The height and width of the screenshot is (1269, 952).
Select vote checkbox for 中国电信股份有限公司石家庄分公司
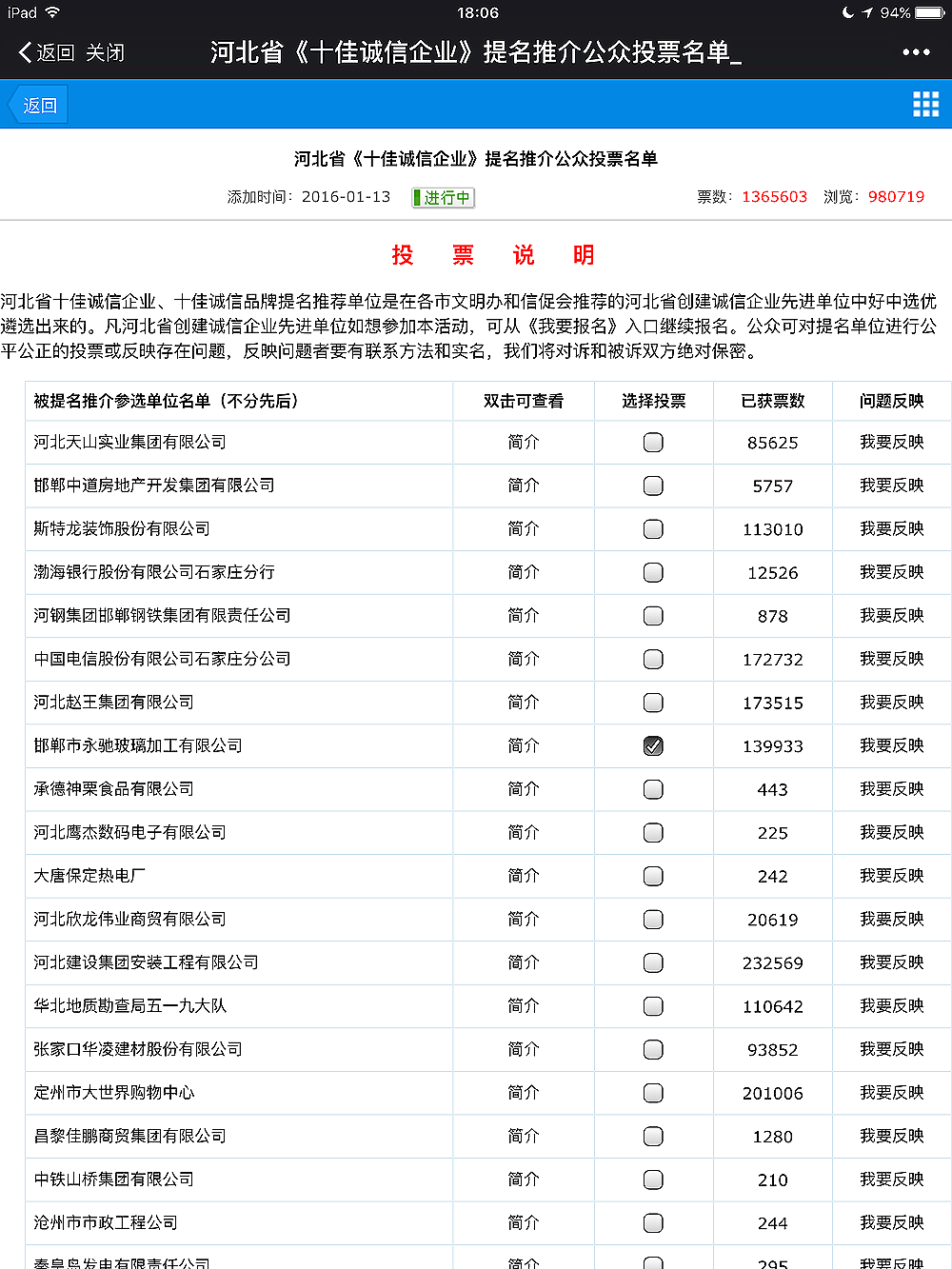point(653,659)
